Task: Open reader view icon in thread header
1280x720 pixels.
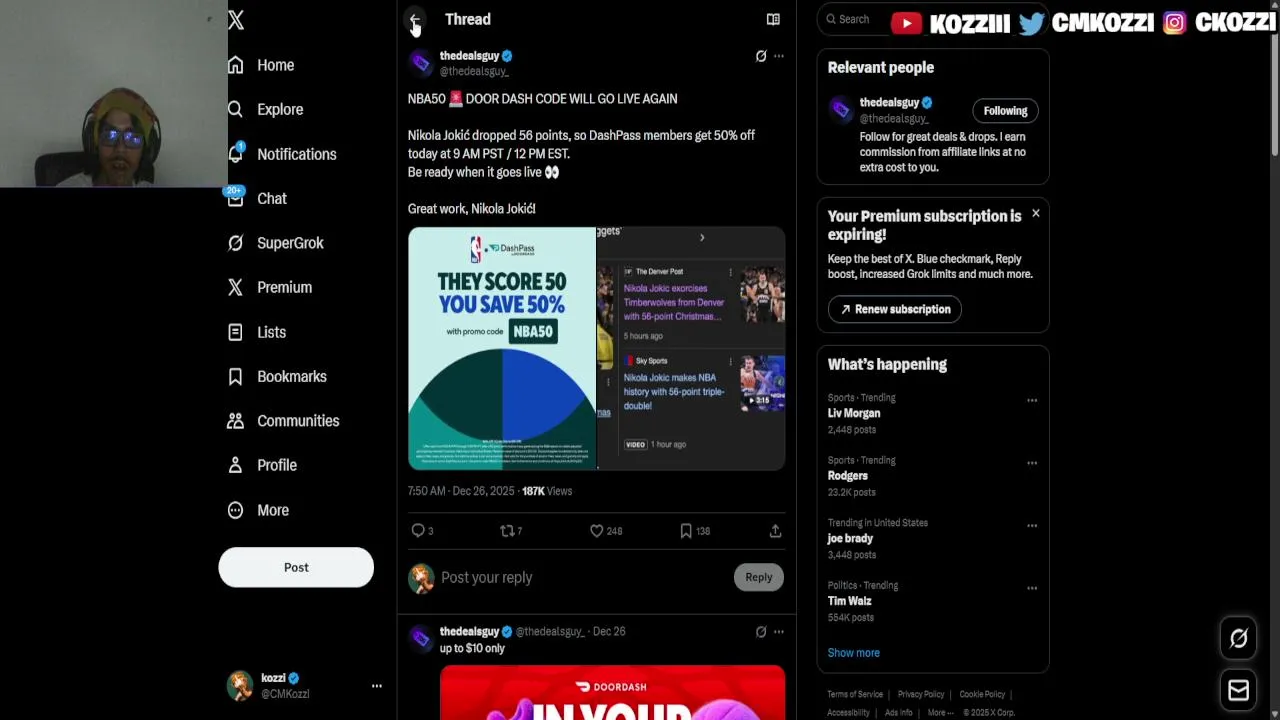Action: click(773, 19)
